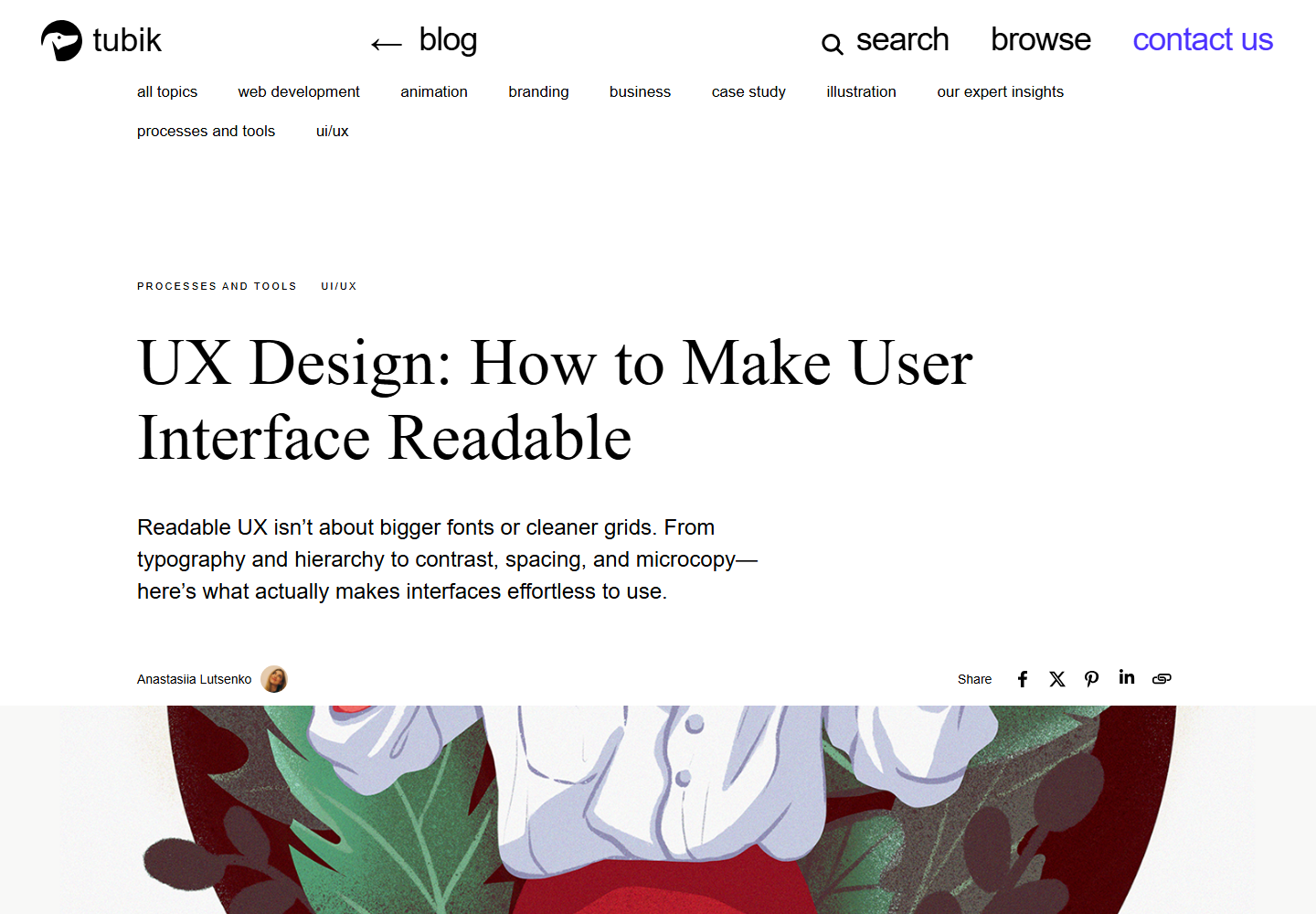Go to contact us page
The width and height of the screenshot is (1316, 914).
coord(1203,40)
